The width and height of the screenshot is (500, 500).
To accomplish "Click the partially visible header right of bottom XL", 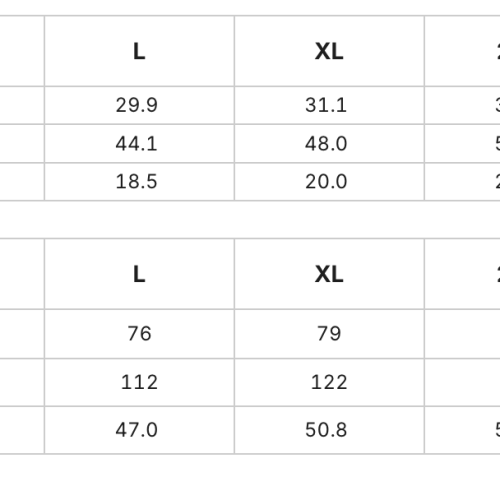I will 462,274.
